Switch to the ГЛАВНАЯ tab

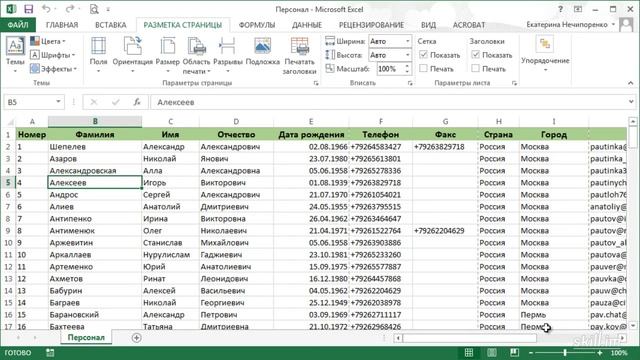pyautogui.click(x=62, y=25)
